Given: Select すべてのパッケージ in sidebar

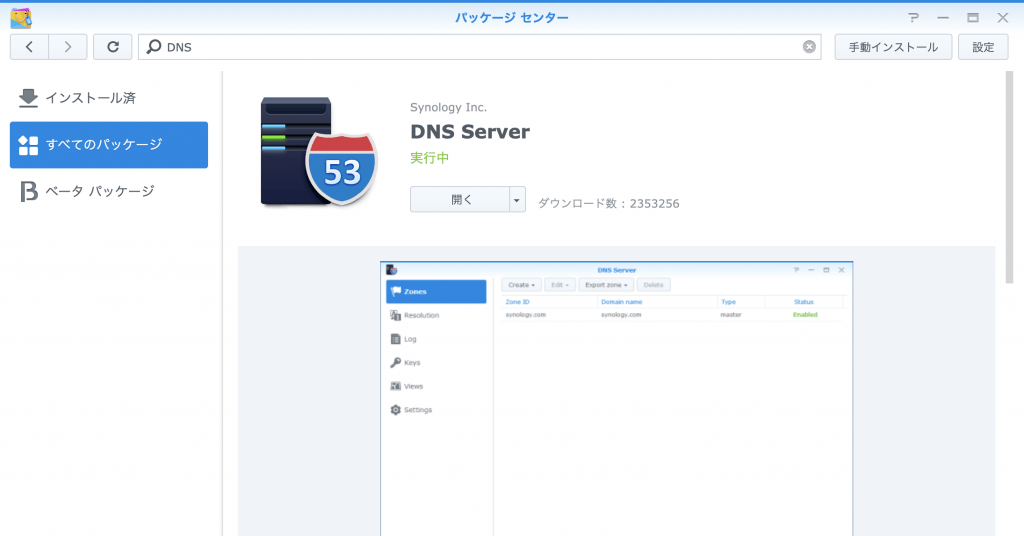Looking at the screenshot, I should [x=109, y=145].
